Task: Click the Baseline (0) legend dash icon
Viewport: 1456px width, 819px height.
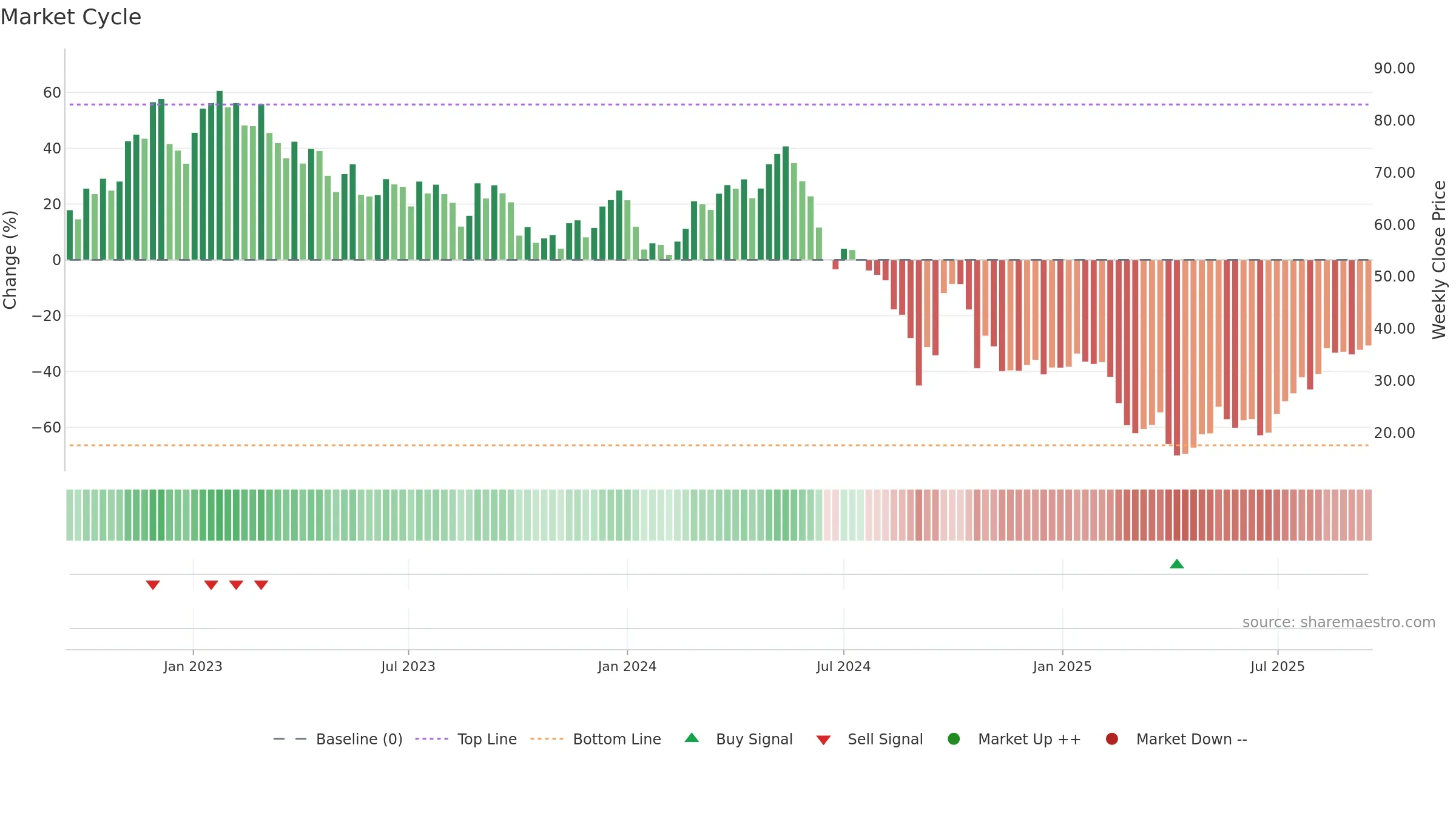Action: click(x=290, y=739)
